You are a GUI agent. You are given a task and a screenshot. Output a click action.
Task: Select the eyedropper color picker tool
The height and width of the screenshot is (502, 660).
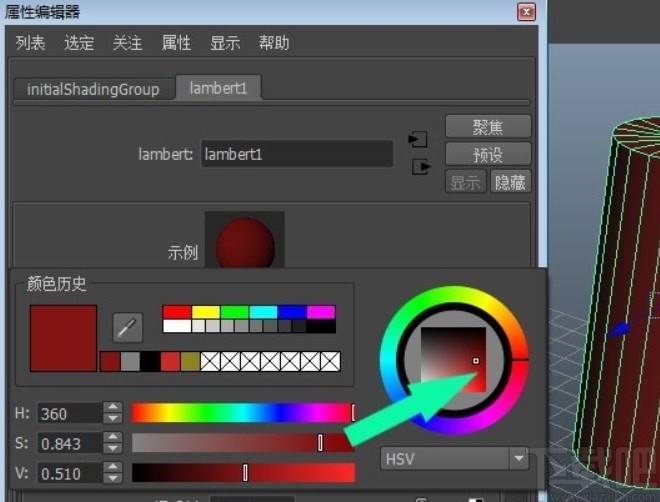(128, 327)
